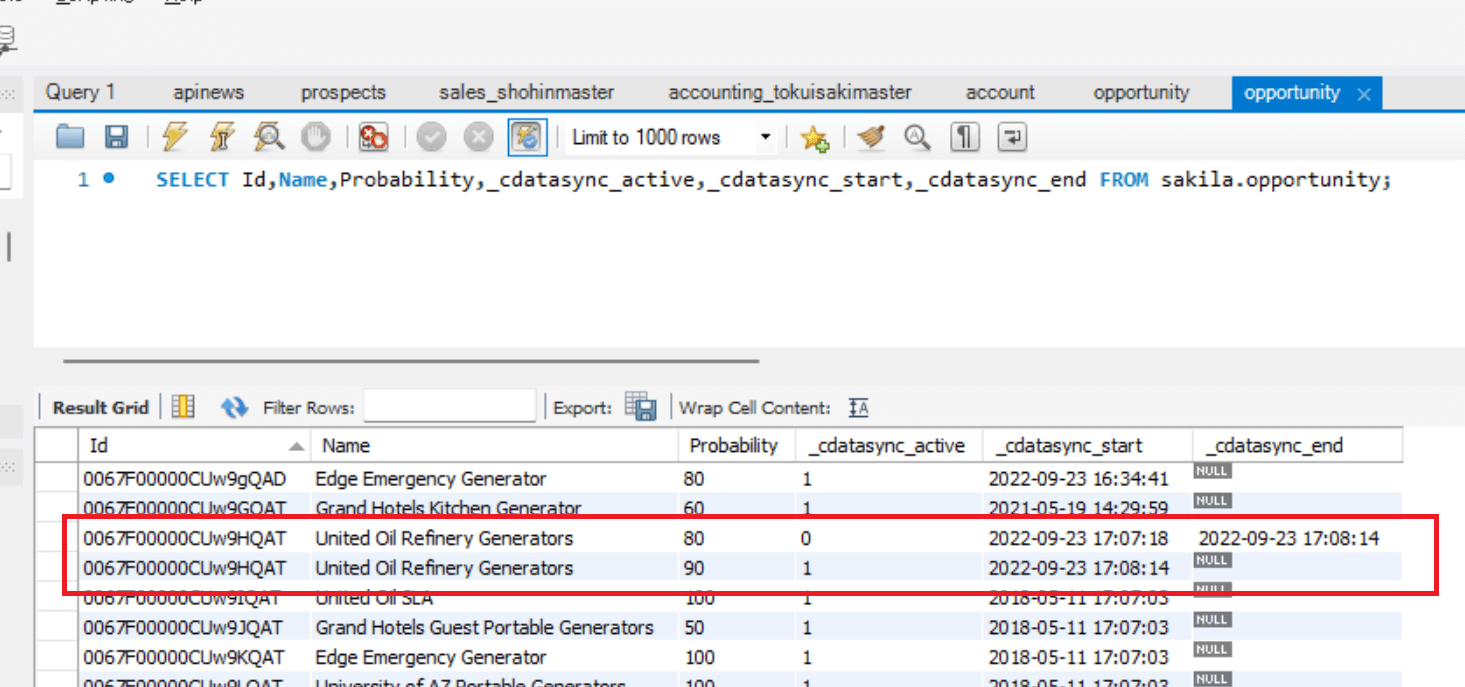Open find panel with magnifier icon

917,137
